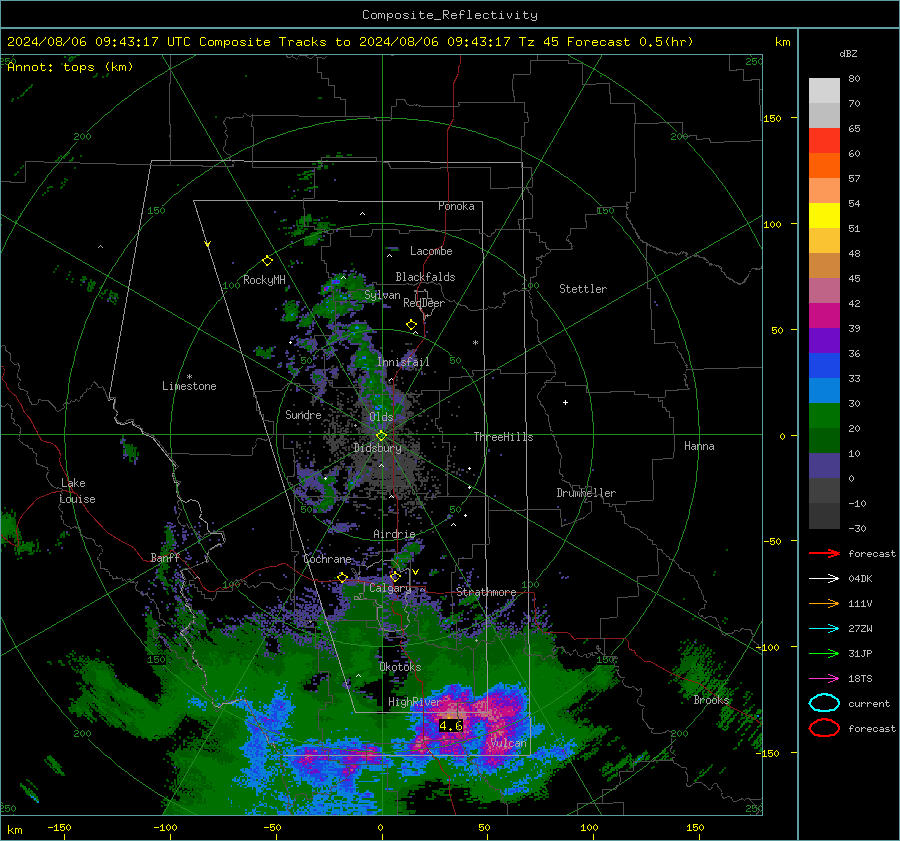The height and width of the screenshot is (841, 900).
Task: Click the Strathmore town label
Action: (486, 592)
